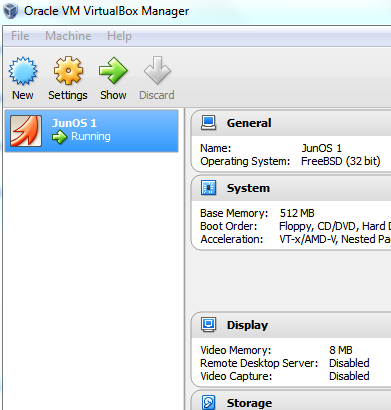Click the VirtualBox cube icon in title bar
The width and height of the screenshot is (391, 410).
click(10, 11)
